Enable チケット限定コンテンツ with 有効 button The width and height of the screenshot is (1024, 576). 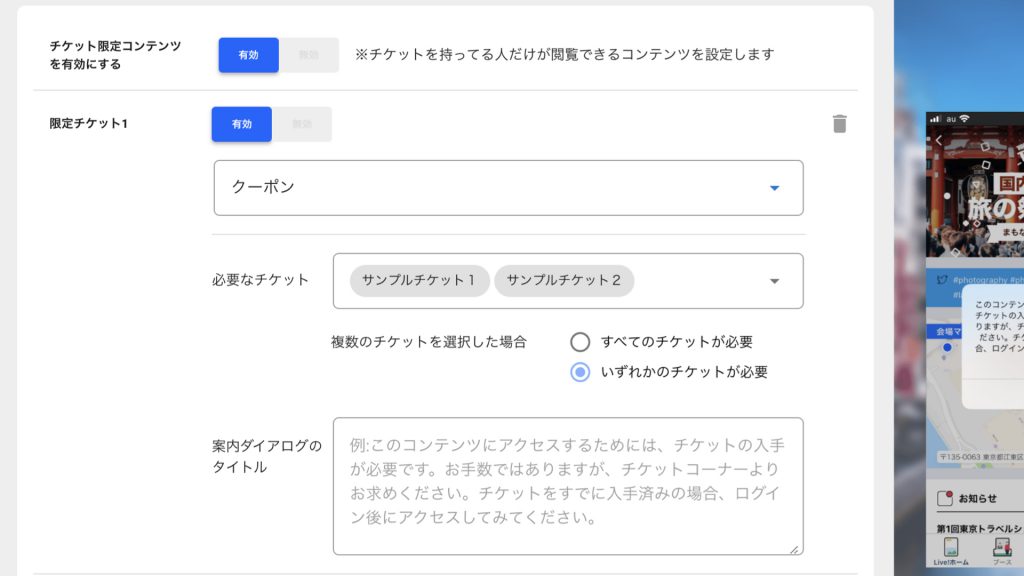point(248,55)
